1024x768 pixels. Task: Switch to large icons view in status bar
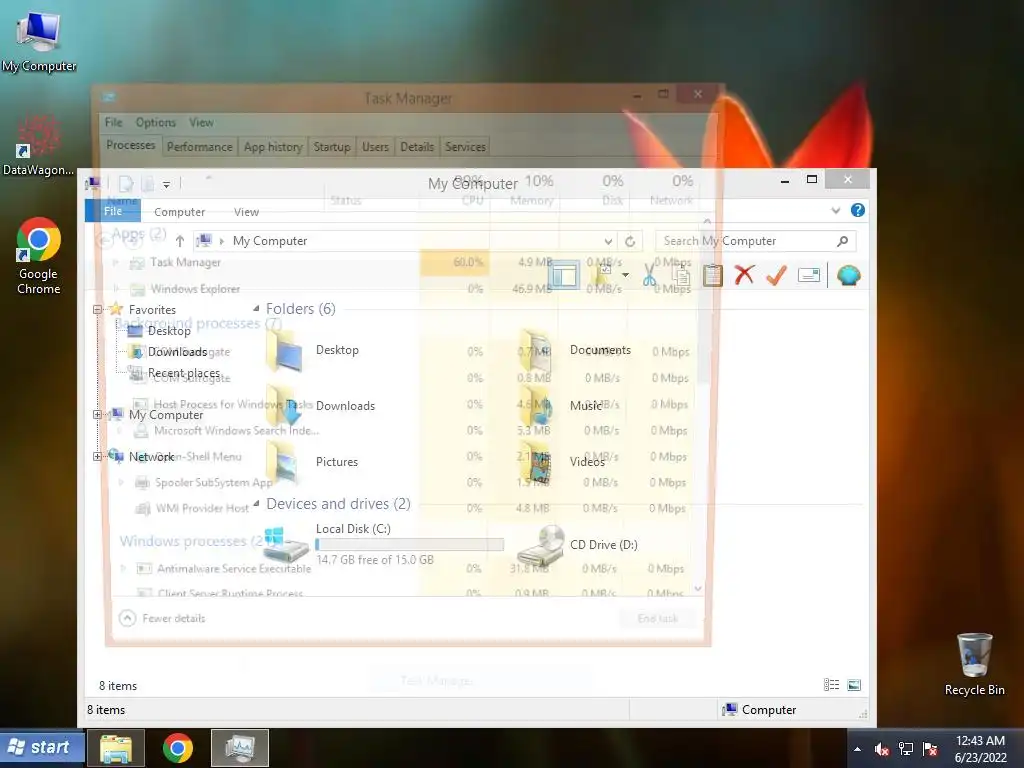point(854,685)
